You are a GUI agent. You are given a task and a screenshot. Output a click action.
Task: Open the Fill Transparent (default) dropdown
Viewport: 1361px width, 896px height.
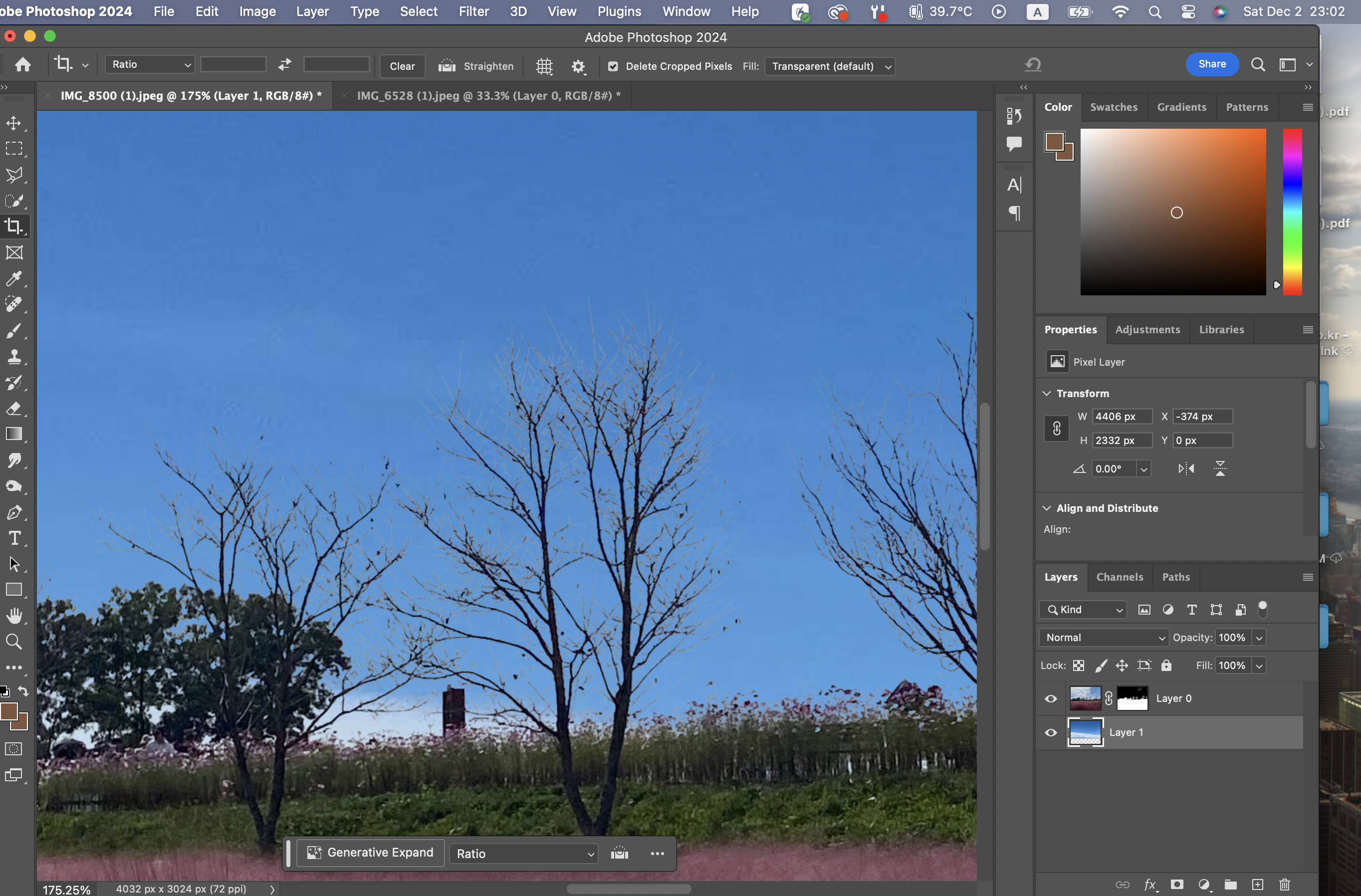click(830, 66)
